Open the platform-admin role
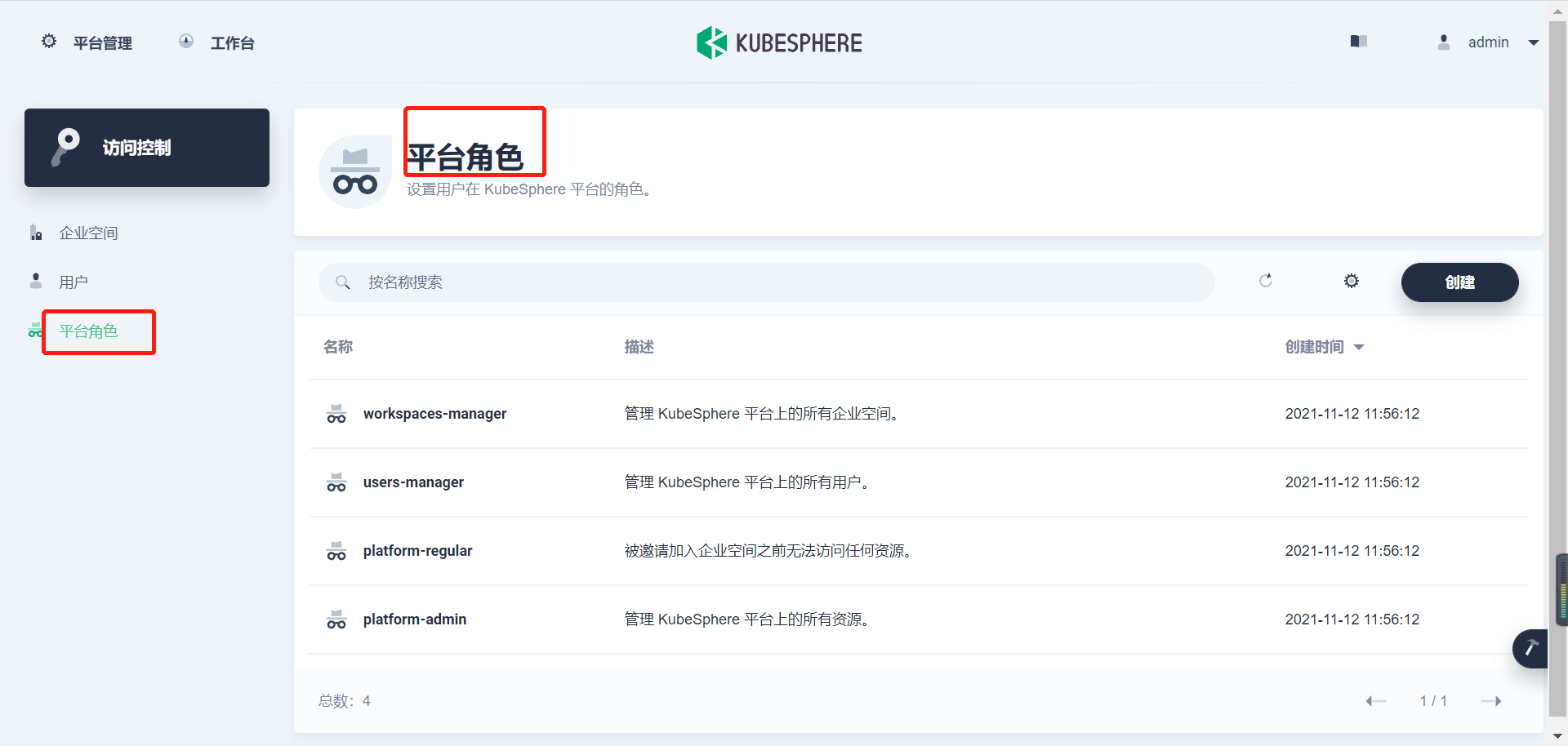This screenshot has height=746, width=1568. click(x=415, y=619)
